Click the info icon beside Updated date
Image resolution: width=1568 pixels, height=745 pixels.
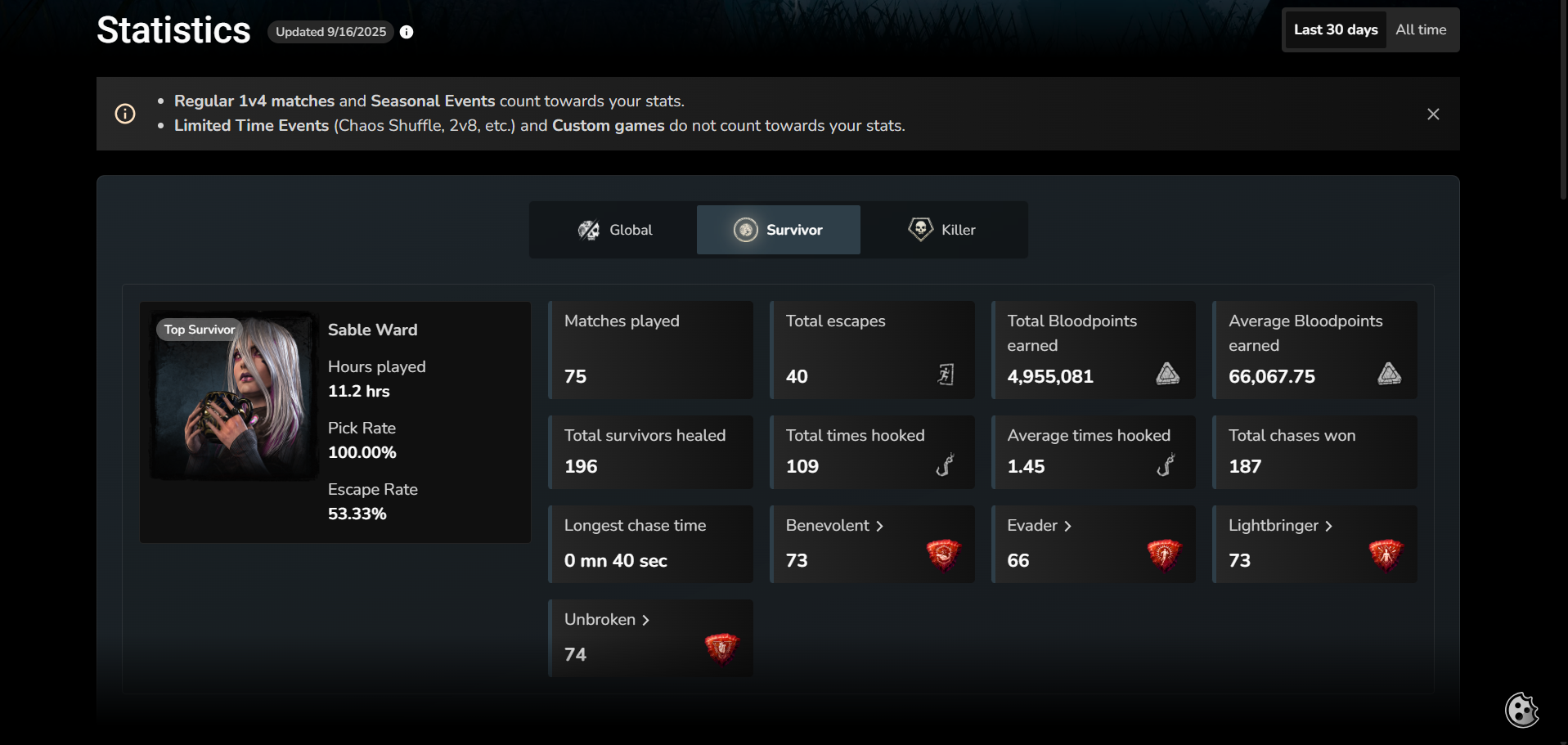tap(407, 32)
